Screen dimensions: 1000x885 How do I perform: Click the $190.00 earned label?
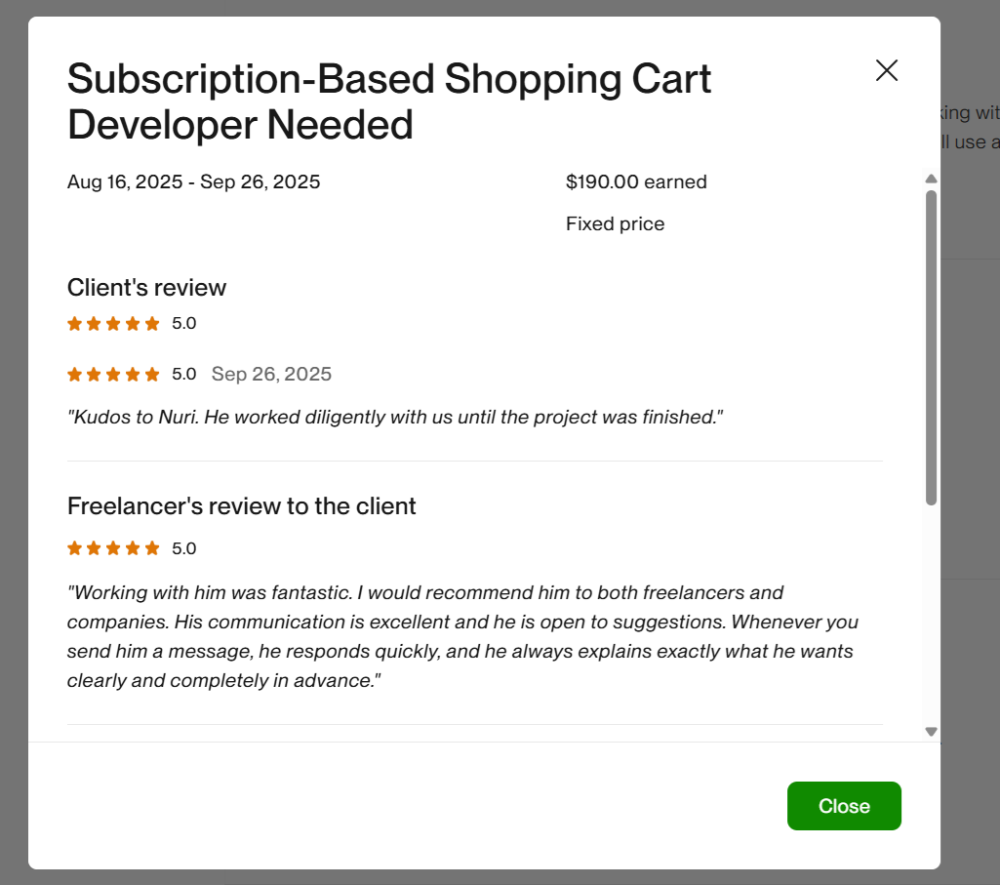(636, 181)
